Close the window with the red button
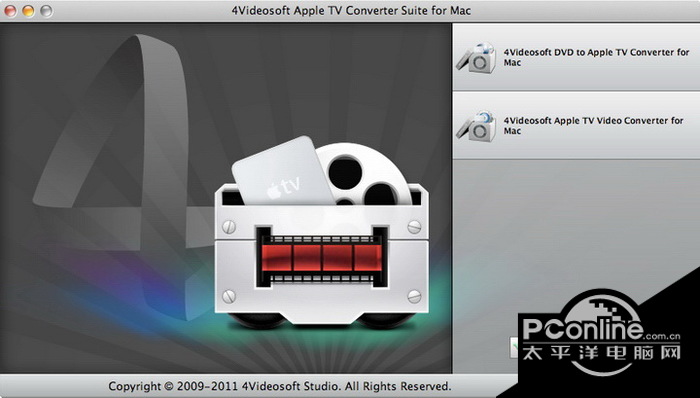Screen dimensions: 700x398 (x=11, y=11)
